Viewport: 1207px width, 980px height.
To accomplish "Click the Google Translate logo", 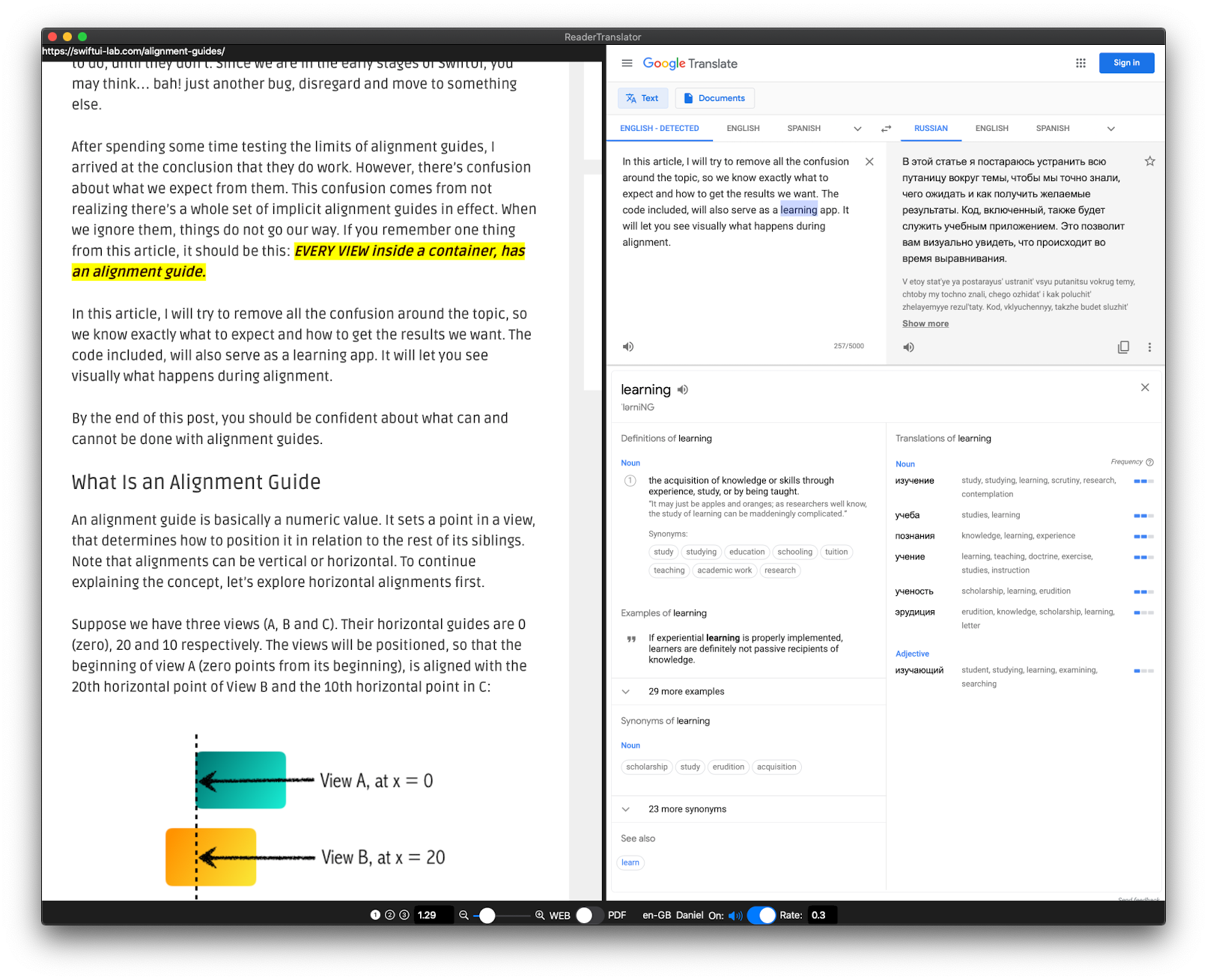I will (x=690, y=64).
